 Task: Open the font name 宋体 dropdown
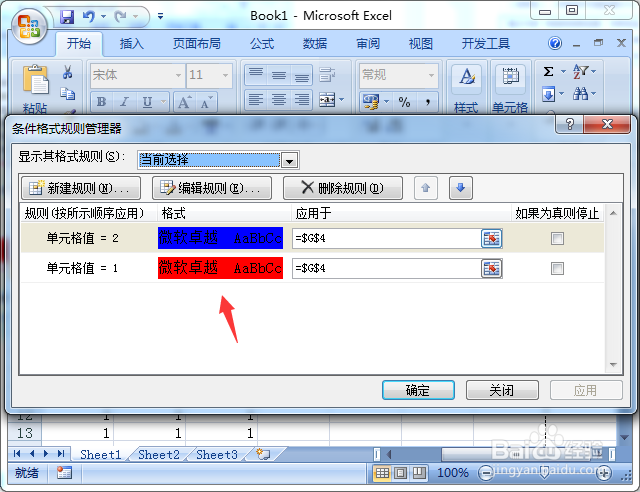point(178,75)
